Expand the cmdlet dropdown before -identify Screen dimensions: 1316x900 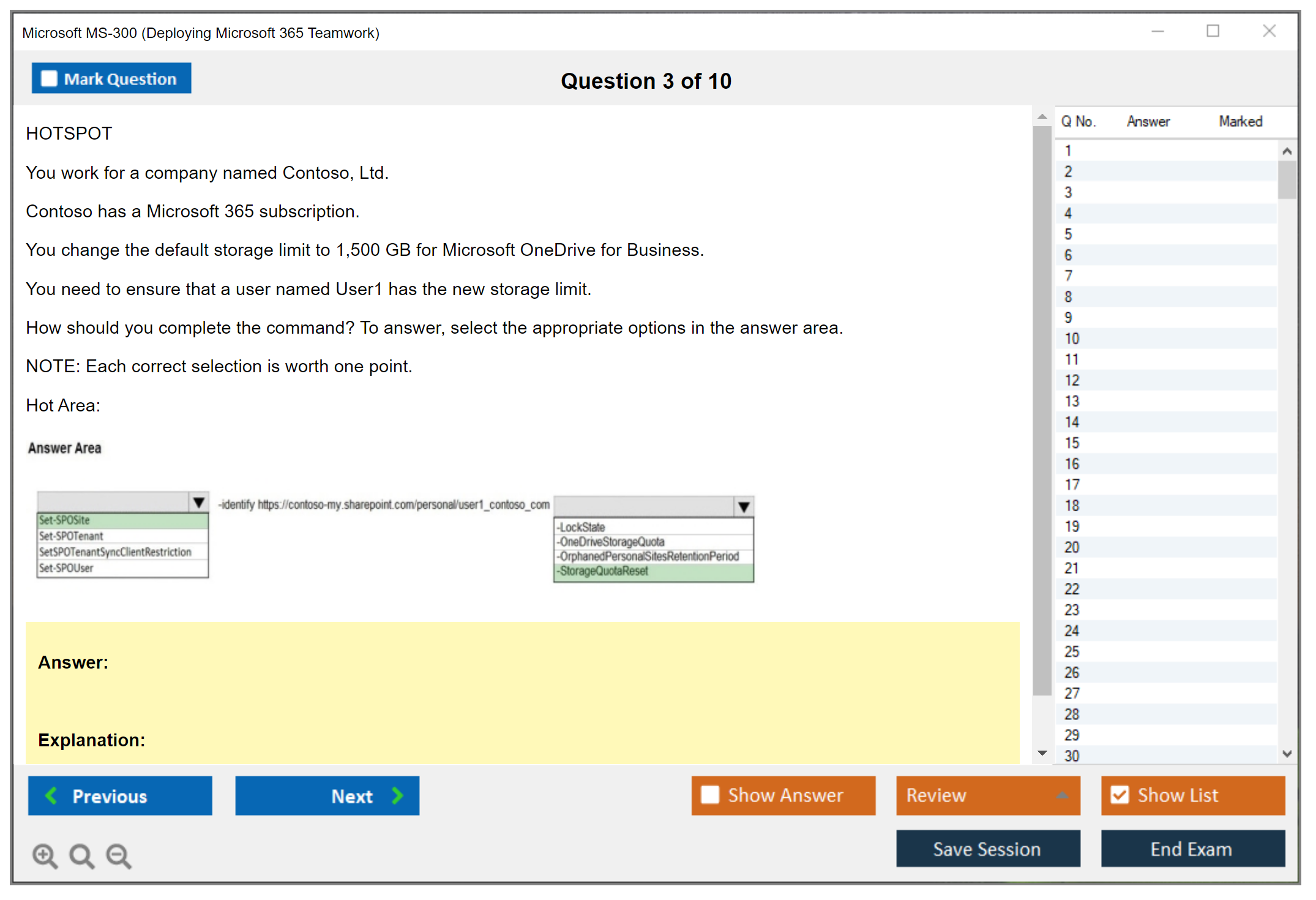tap(199, 503)
